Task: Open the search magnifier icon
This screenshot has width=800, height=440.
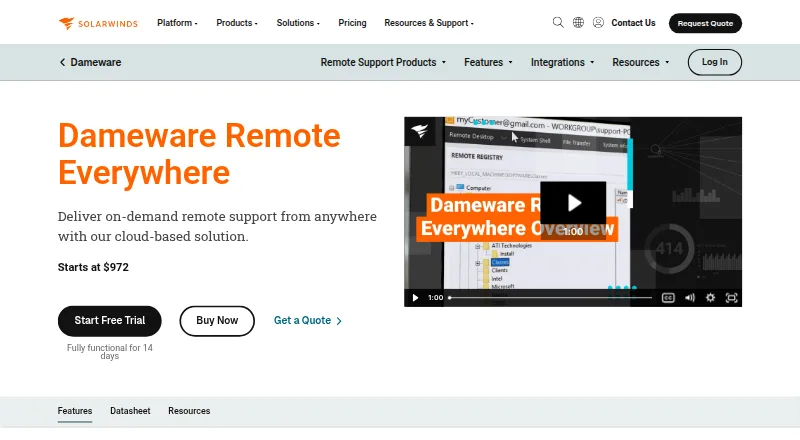Action: pos(558,22)
